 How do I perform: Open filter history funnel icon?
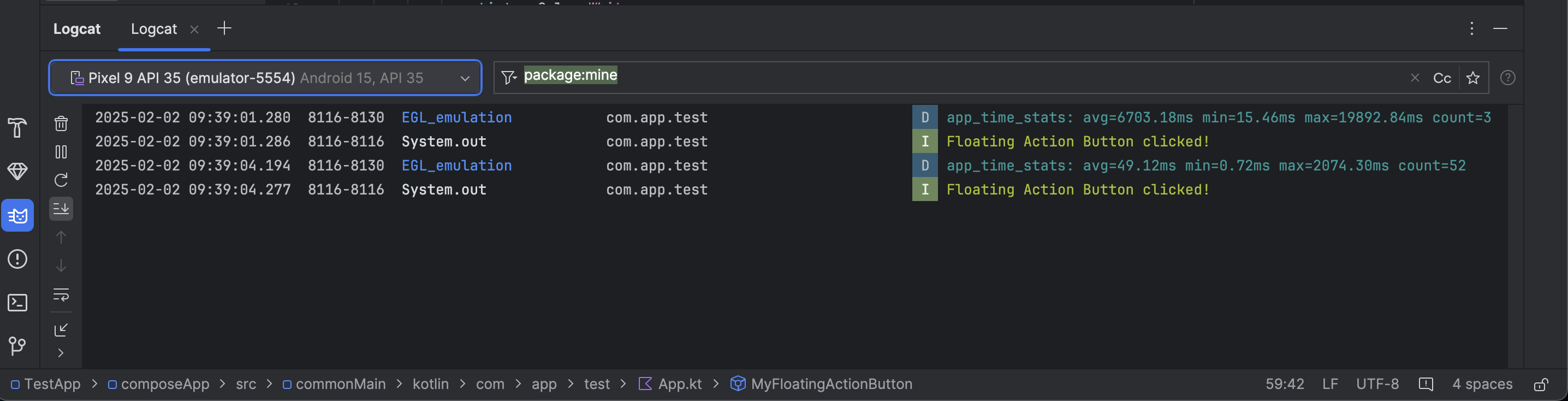click(509, 78)
